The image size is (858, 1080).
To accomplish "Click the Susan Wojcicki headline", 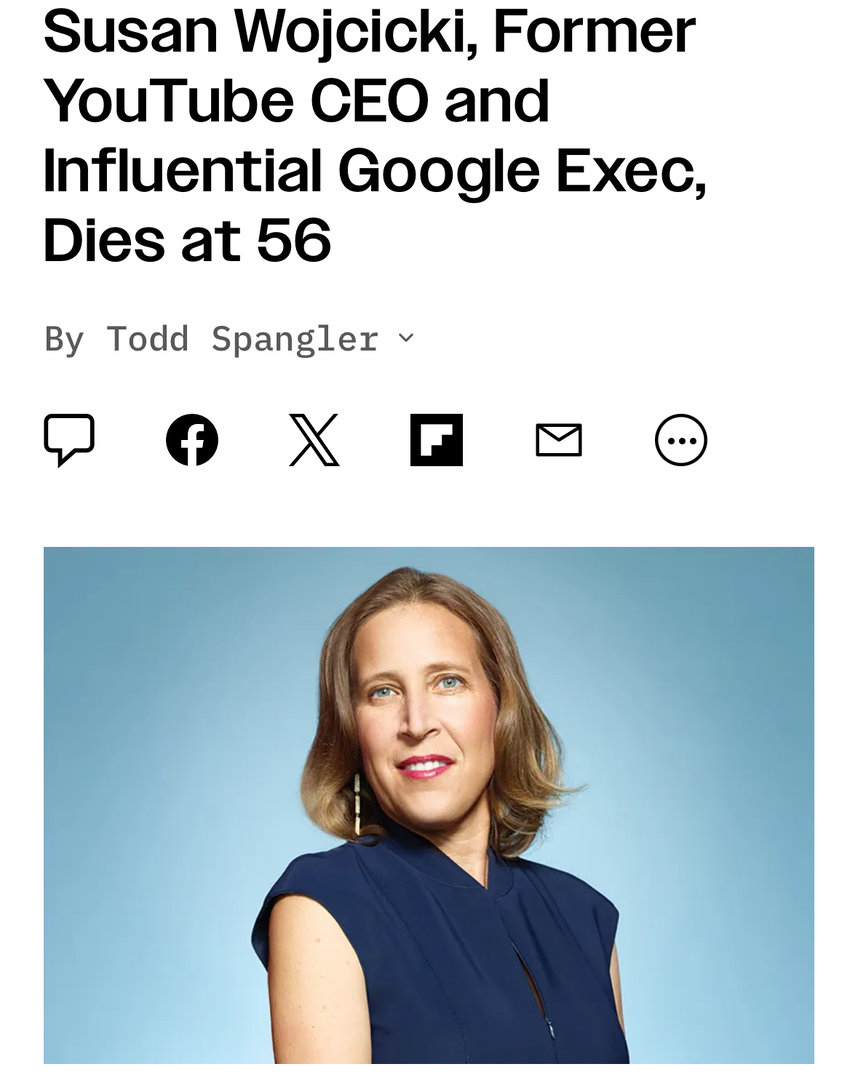I will tap(375, 136).
